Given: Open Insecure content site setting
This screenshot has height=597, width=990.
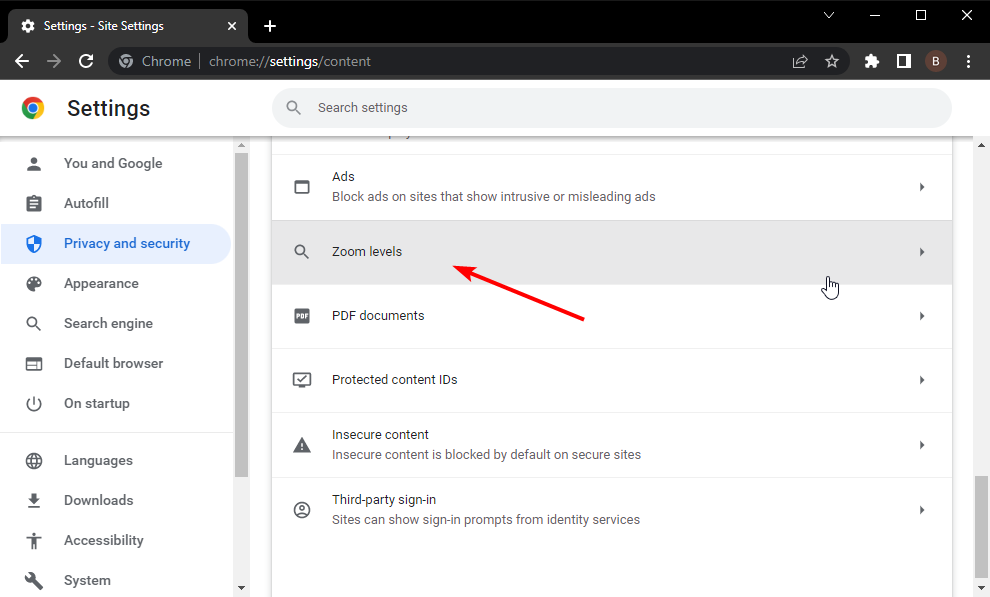Looking at the screenshot, I should pyautogui.click(x=611, y=446).
